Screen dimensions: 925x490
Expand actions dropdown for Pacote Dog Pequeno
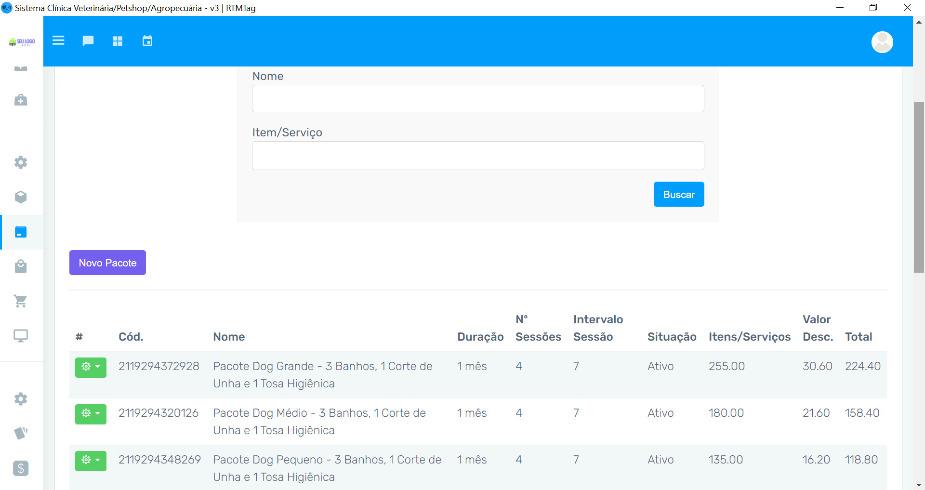pos(90,460)
